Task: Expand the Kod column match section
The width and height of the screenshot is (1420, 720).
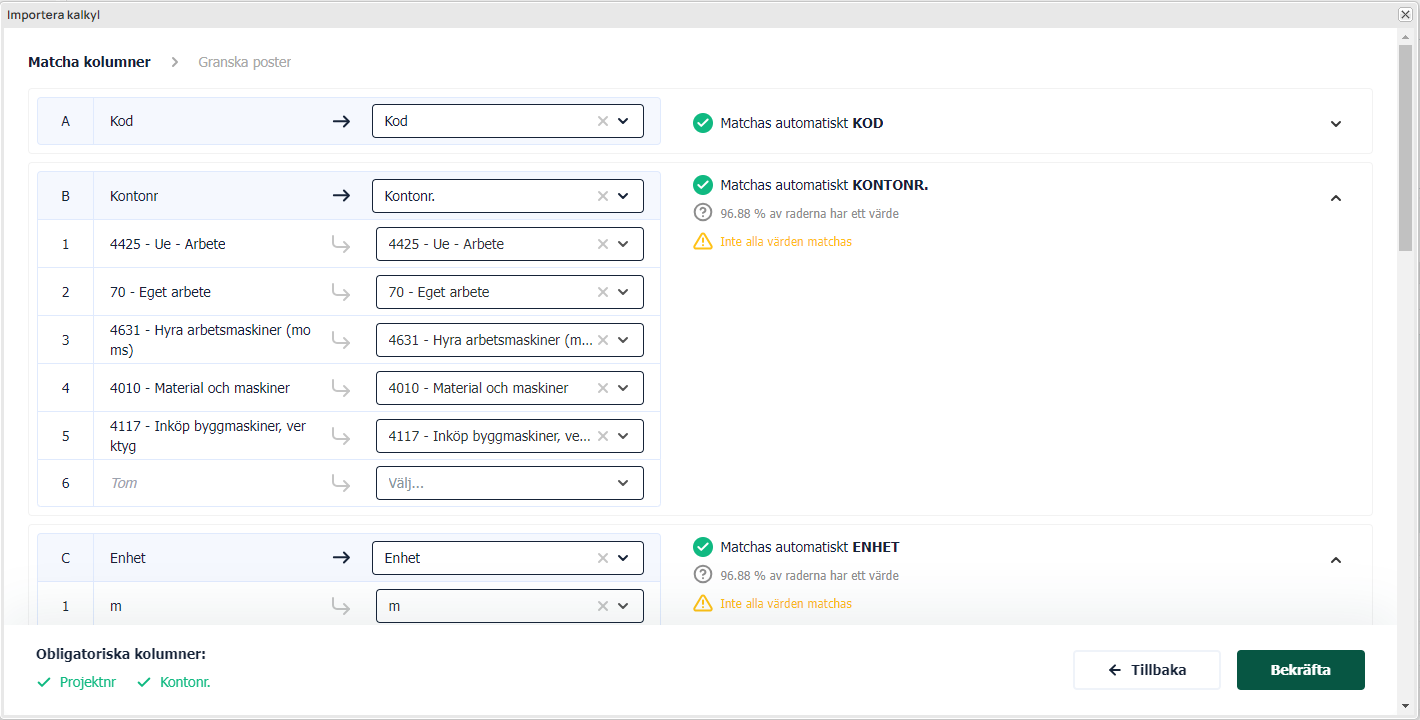Action: point(1335,124)
